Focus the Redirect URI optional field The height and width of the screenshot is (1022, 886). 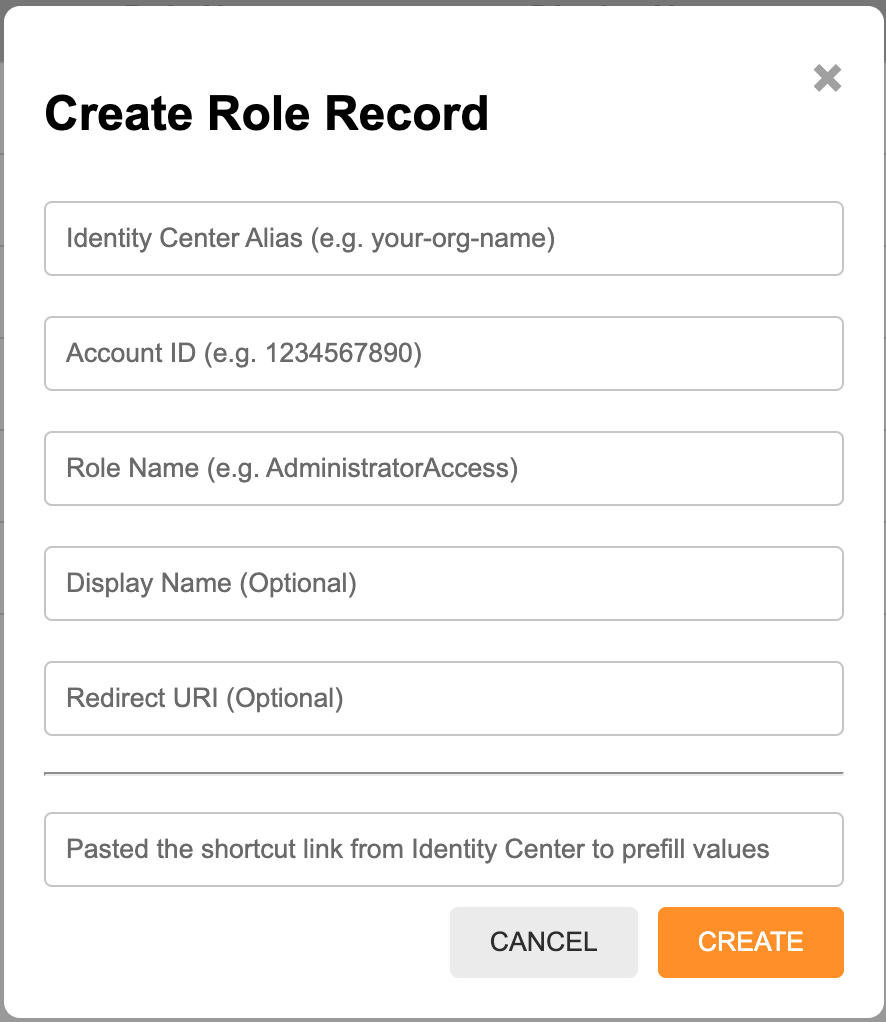[x=443, y=698]
